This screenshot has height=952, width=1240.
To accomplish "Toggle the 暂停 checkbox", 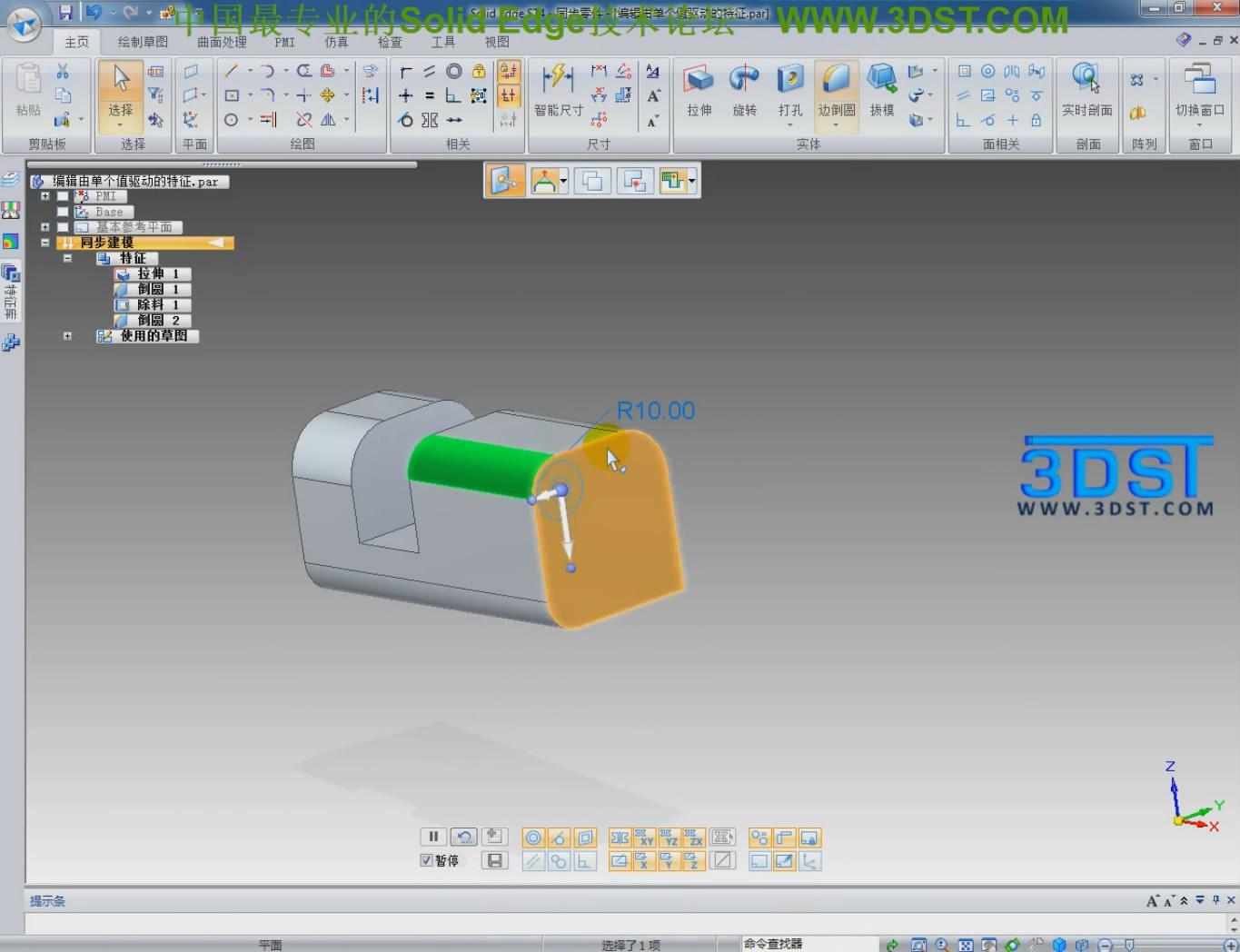I will (x=426, y=860).
